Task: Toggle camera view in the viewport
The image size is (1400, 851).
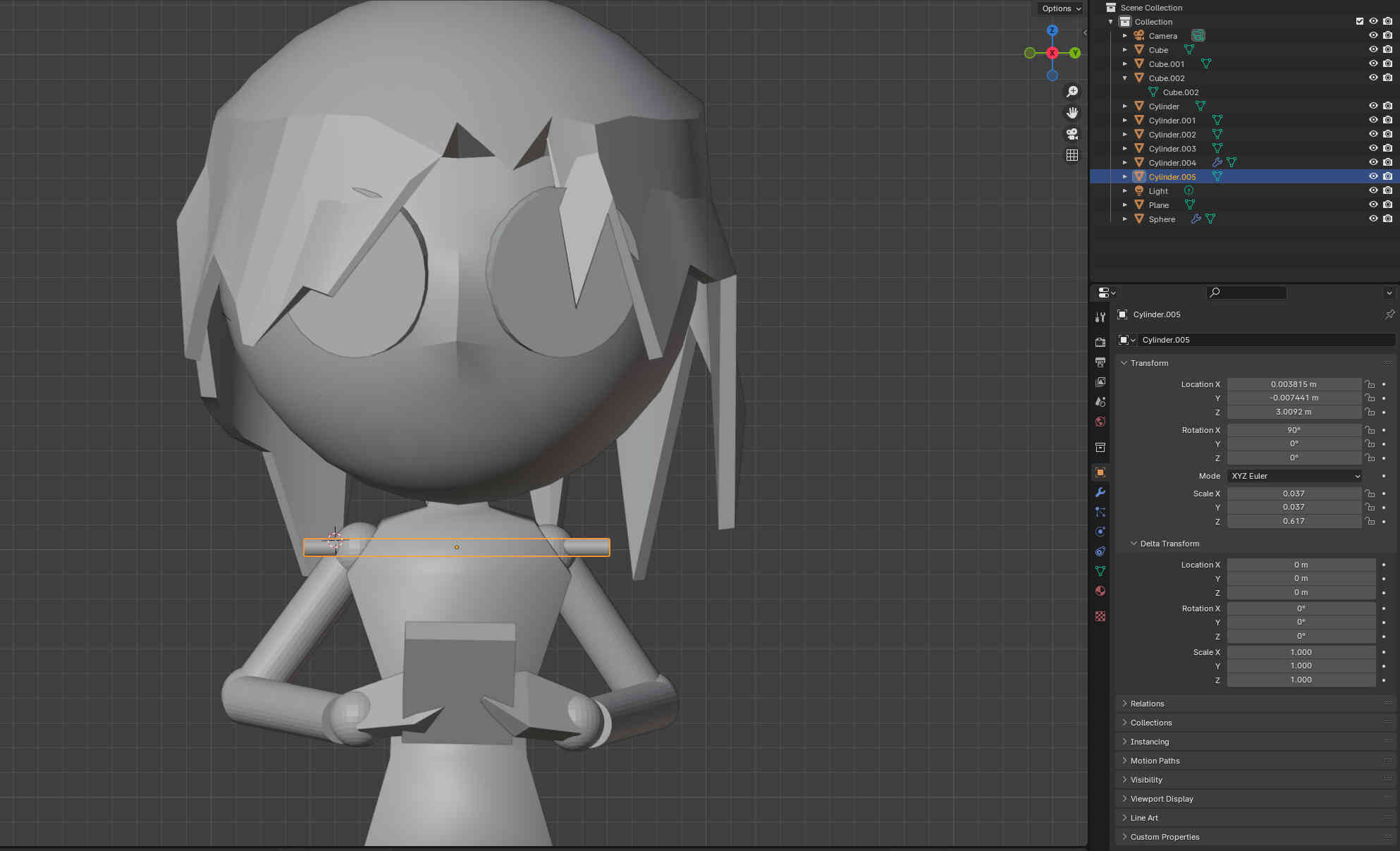Action: pos(1072,134)
